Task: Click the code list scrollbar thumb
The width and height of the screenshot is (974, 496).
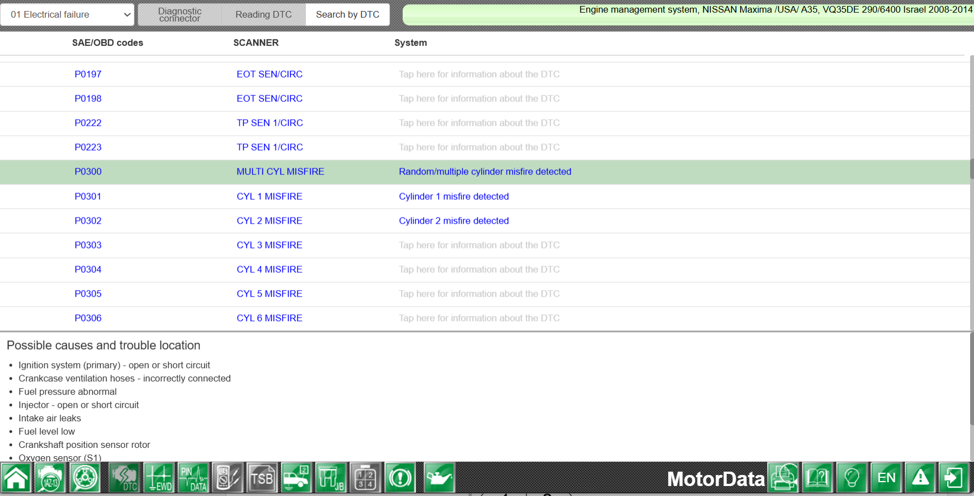Action: [x=971, y=168]
